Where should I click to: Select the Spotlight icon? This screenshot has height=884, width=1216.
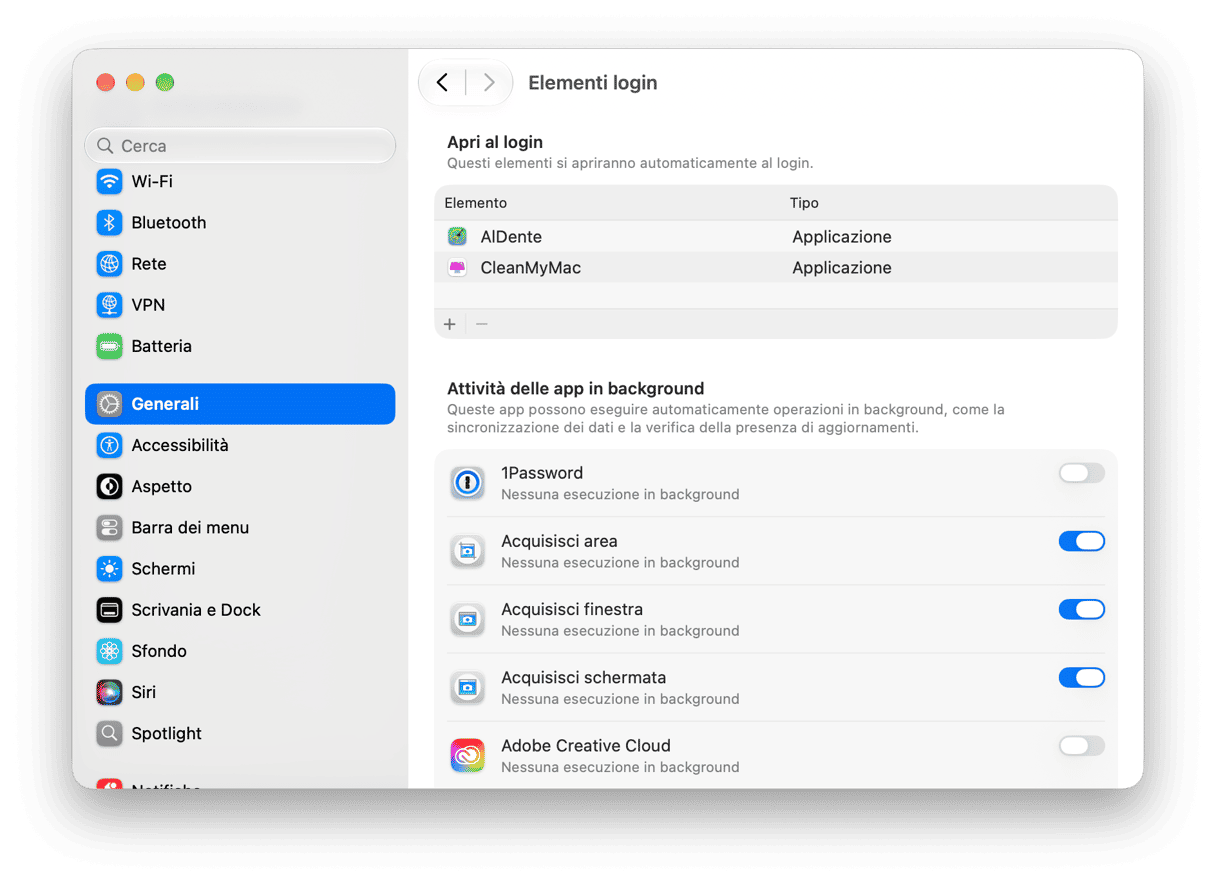tap(109, 733)
